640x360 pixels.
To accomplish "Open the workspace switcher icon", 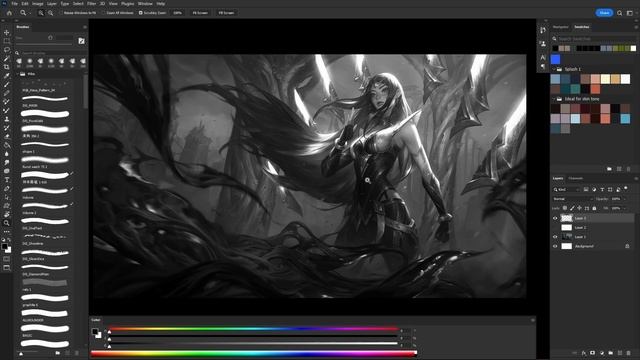I will (630, 13).
